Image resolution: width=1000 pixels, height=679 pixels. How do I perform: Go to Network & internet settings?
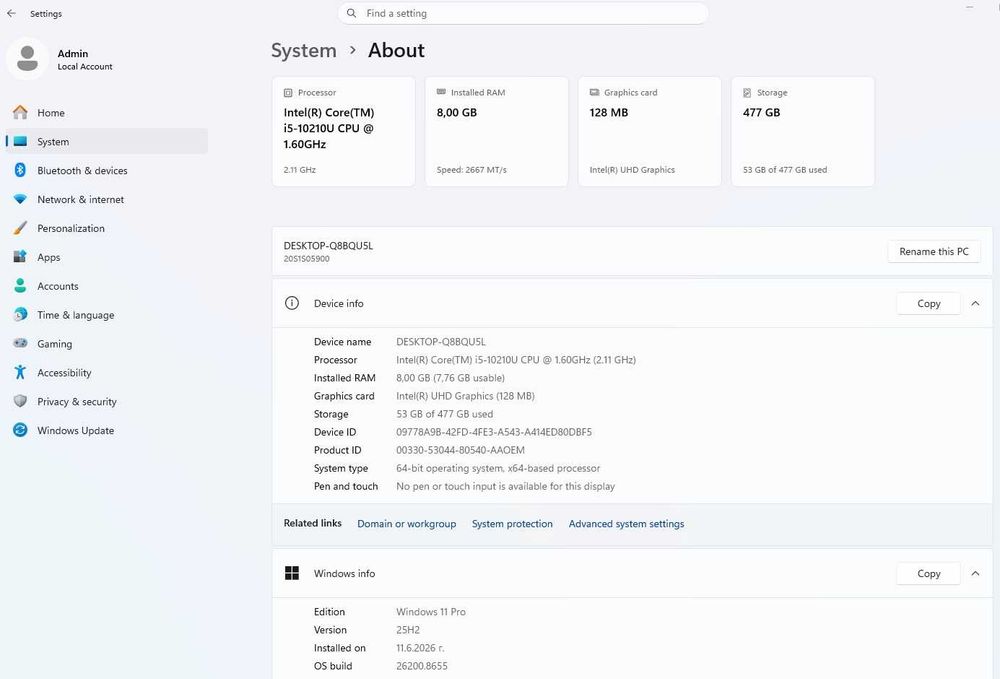[107, 199]
